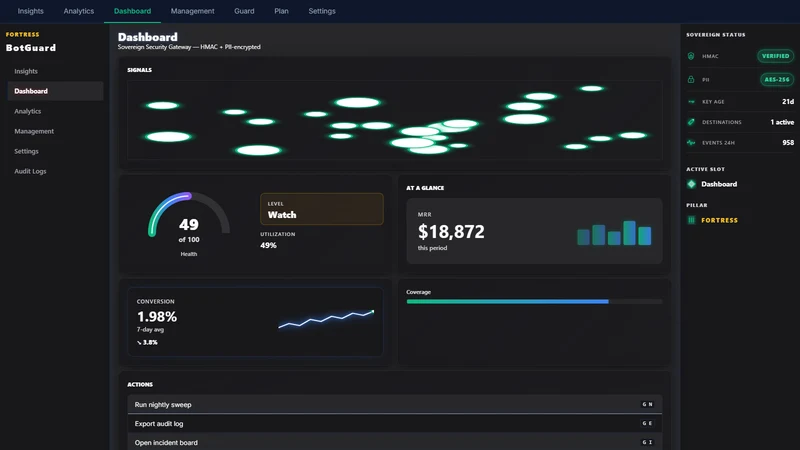Click the Events 24H pulse icon
800x450 pixels.
[691, 143]
